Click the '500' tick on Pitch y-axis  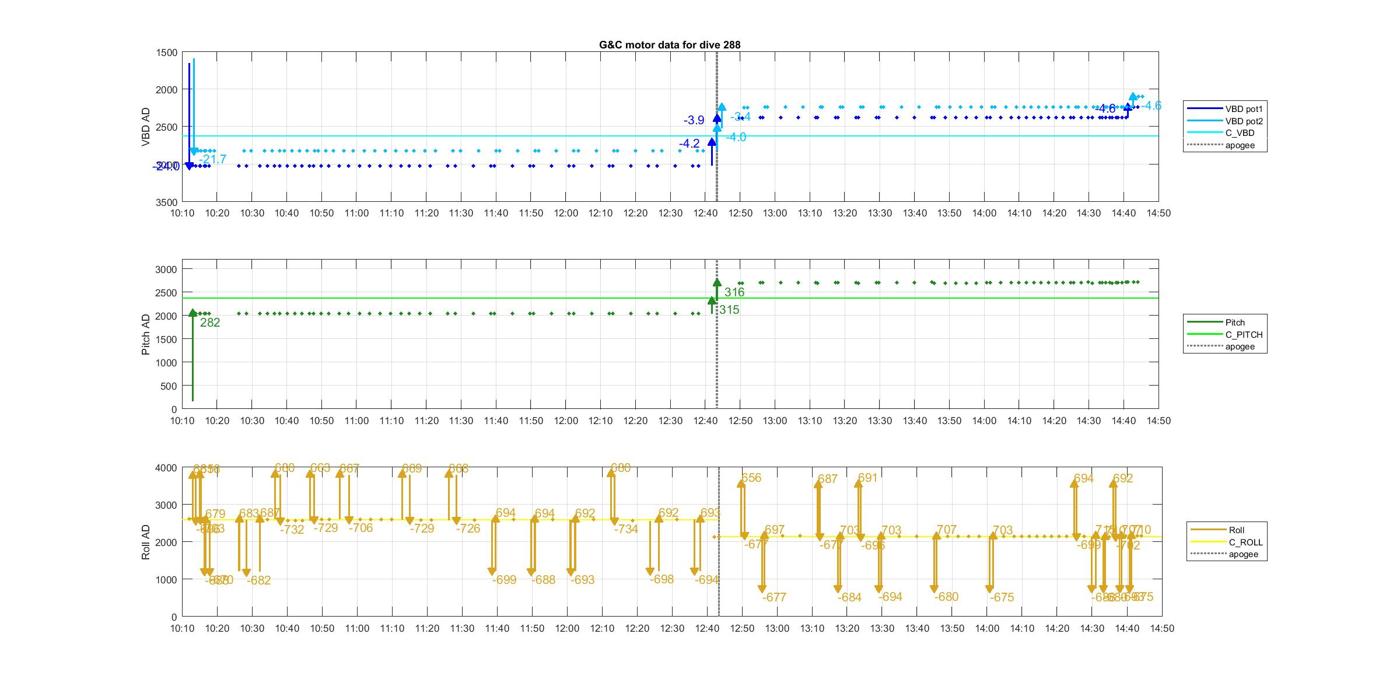pyautogui.click(x=170, y=386)
